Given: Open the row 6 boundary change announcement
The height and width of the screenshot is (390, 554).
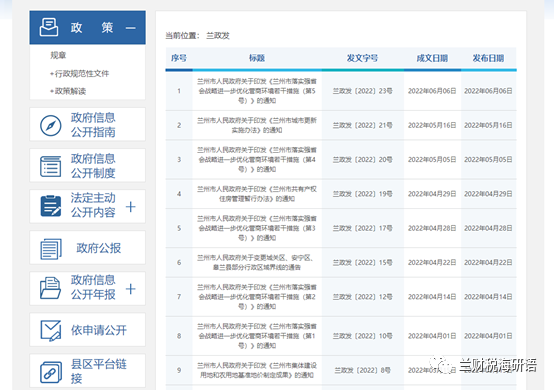Looking at the screenshot, I should [257, 262].
